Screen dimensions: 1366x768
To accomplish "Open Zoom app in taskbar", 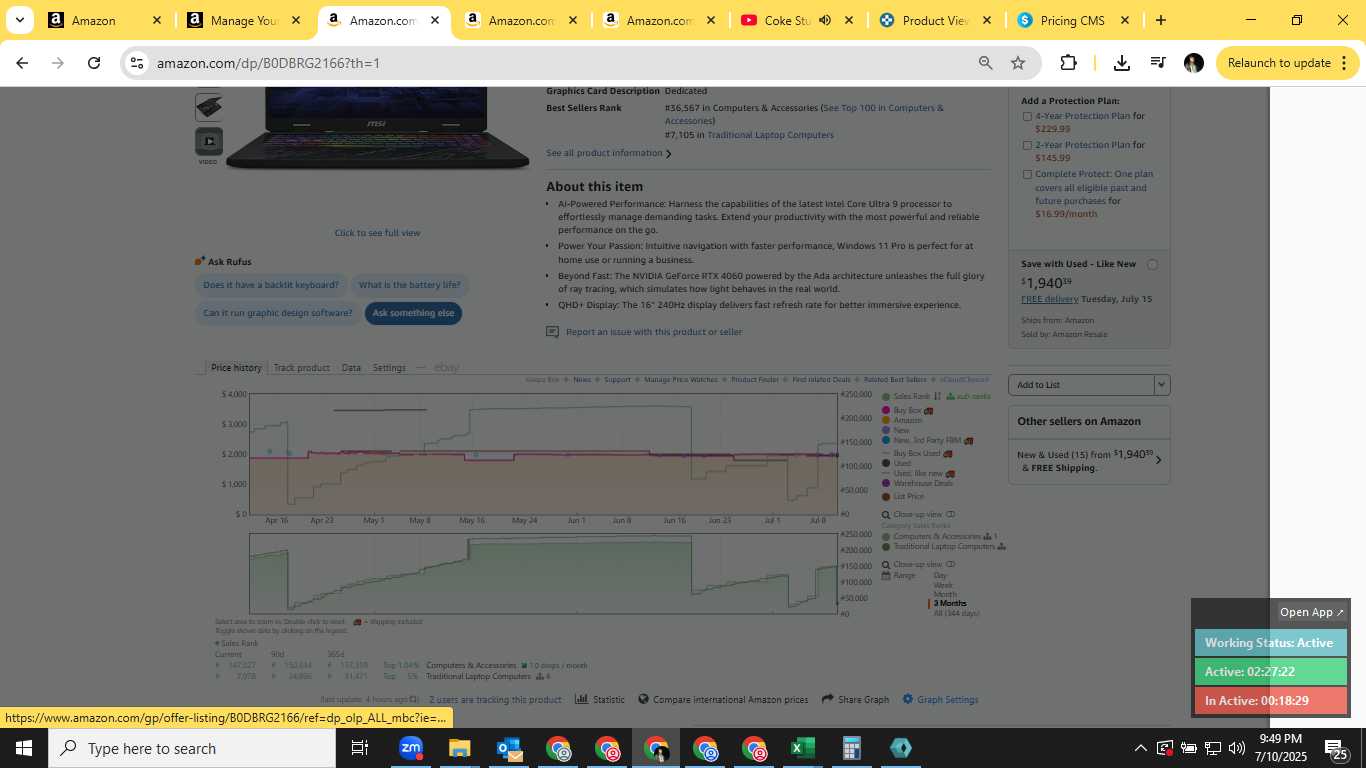I will 410,748.
